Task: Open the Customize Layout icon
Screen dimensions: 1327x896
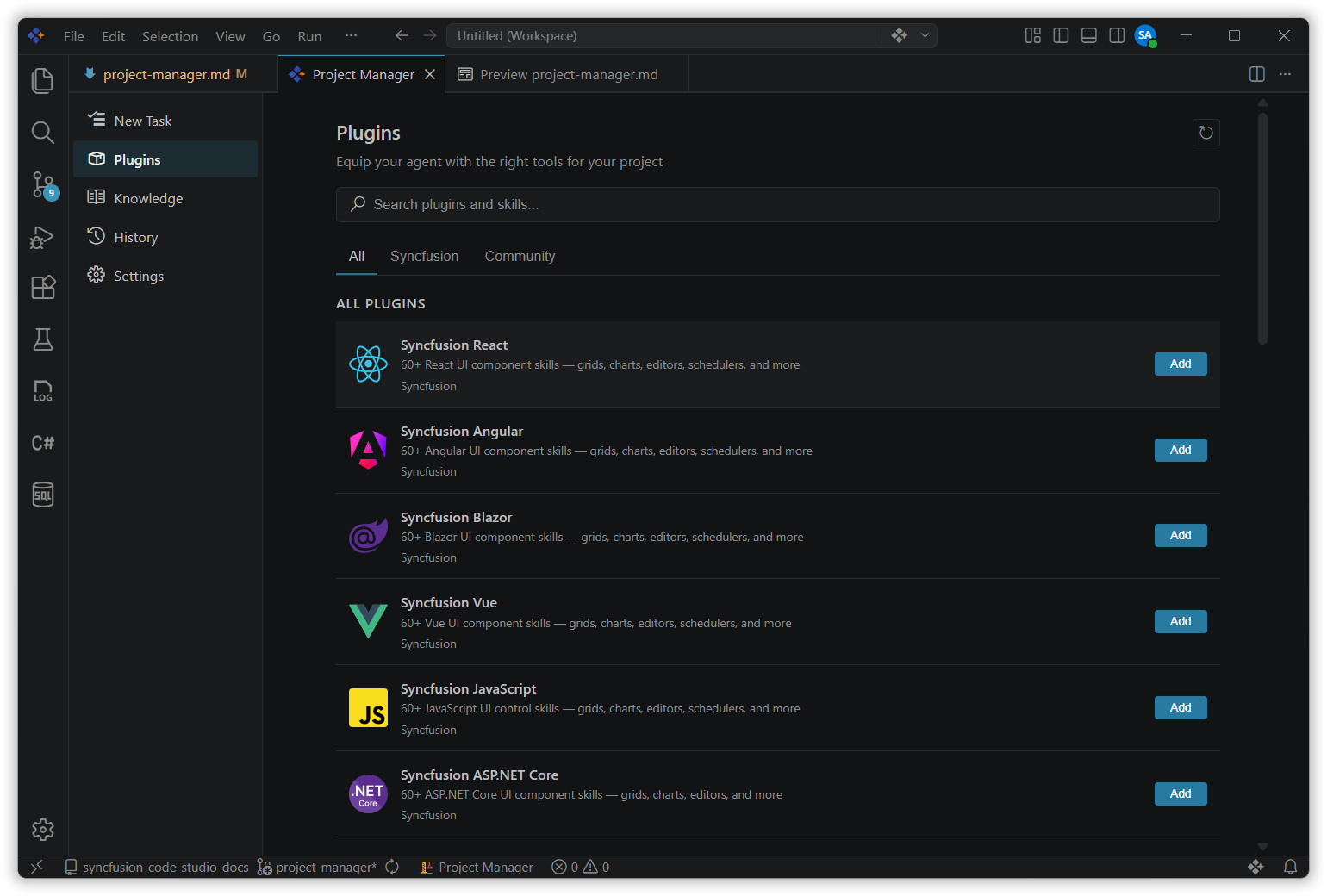Action: pyautogui.click(x=1032, y=35)
